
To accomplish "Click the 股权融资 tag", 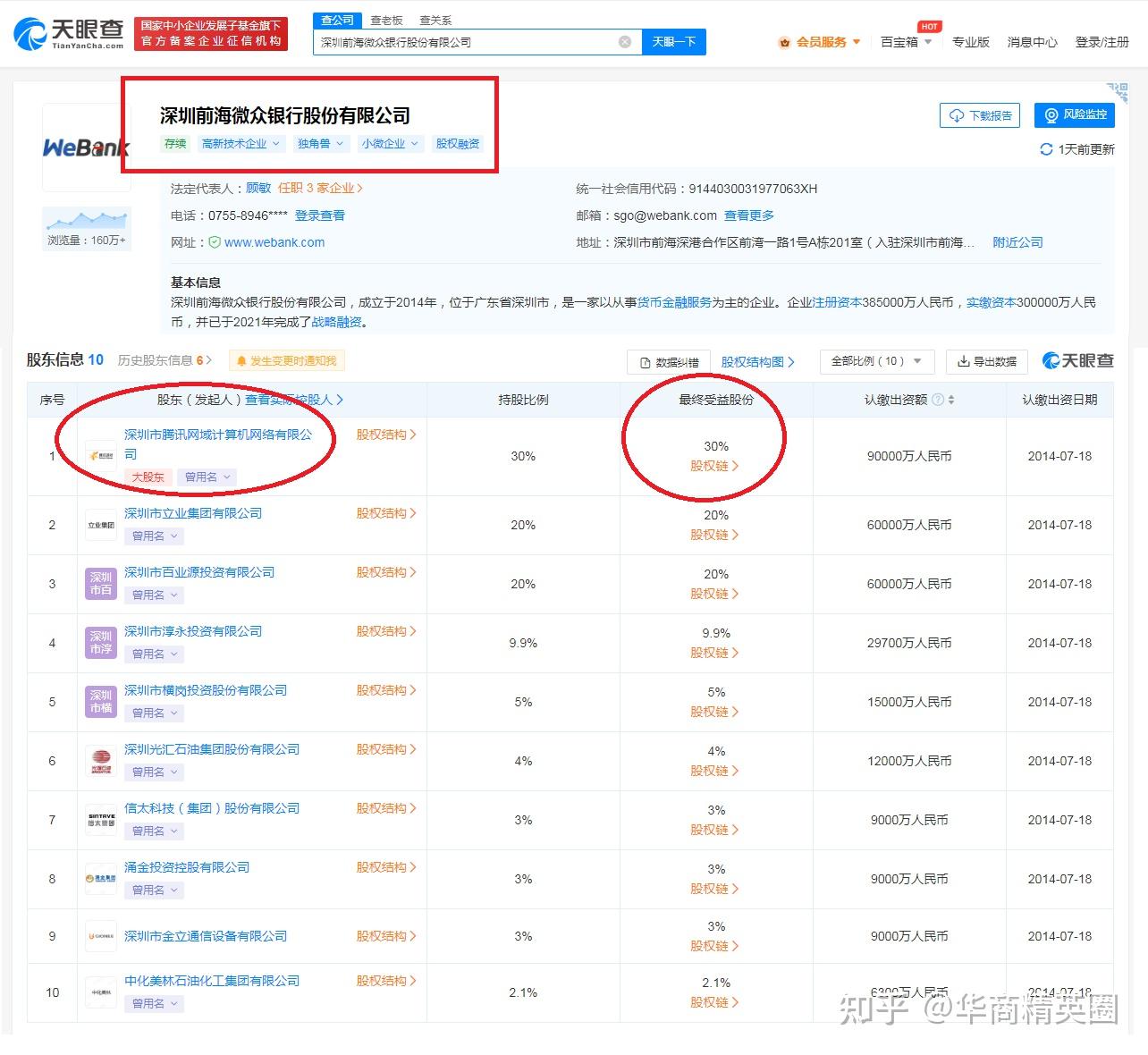I will pos(458,143).
